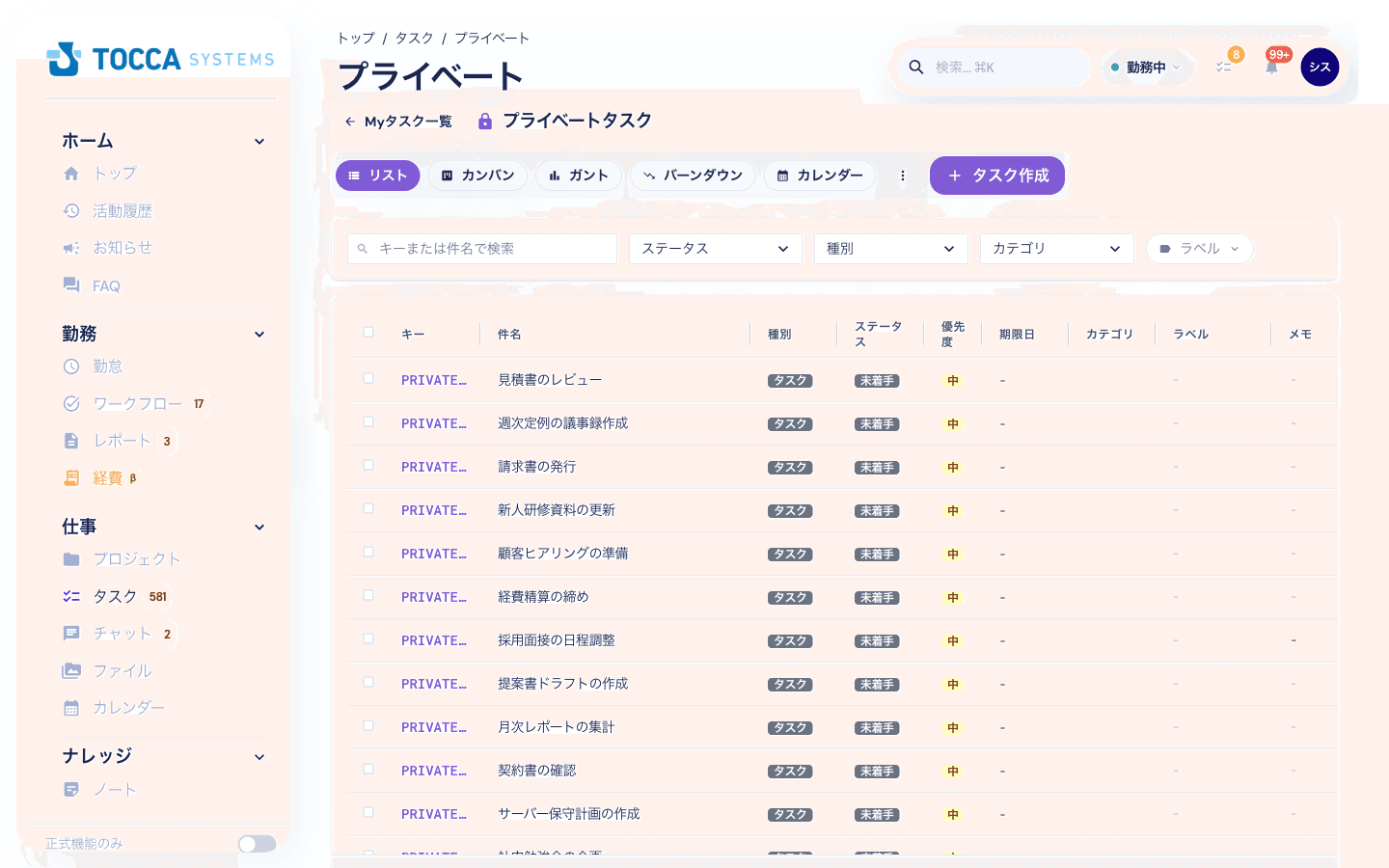
Task: Open ノート in the sidebar
Action: coord(100,790)
